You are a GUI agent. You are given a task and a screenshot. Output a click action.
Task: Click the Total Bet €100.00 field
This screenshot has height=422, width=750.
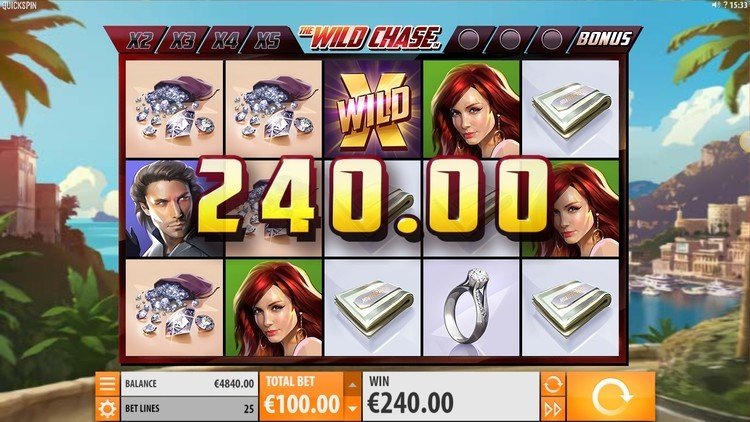[302, 397]
